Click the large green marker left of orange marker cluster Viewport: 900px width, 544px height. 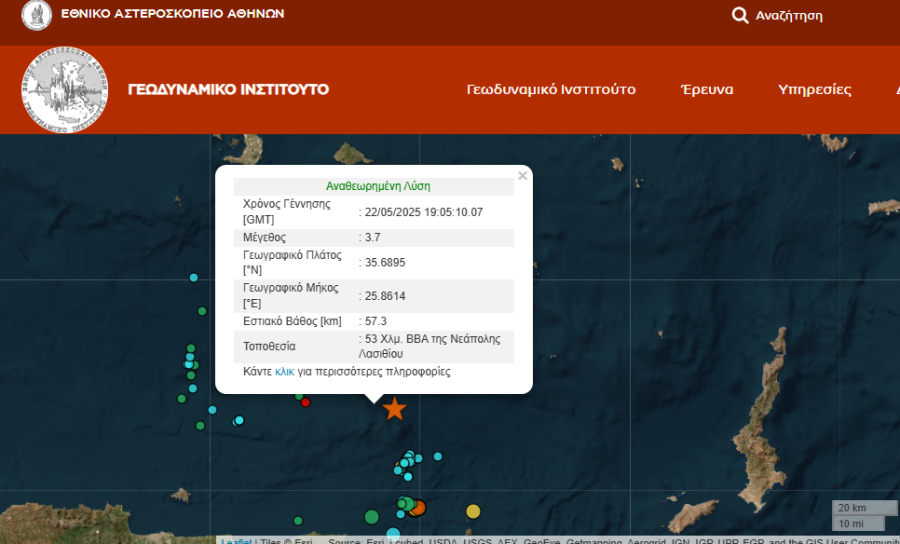[x=372, y=517]
